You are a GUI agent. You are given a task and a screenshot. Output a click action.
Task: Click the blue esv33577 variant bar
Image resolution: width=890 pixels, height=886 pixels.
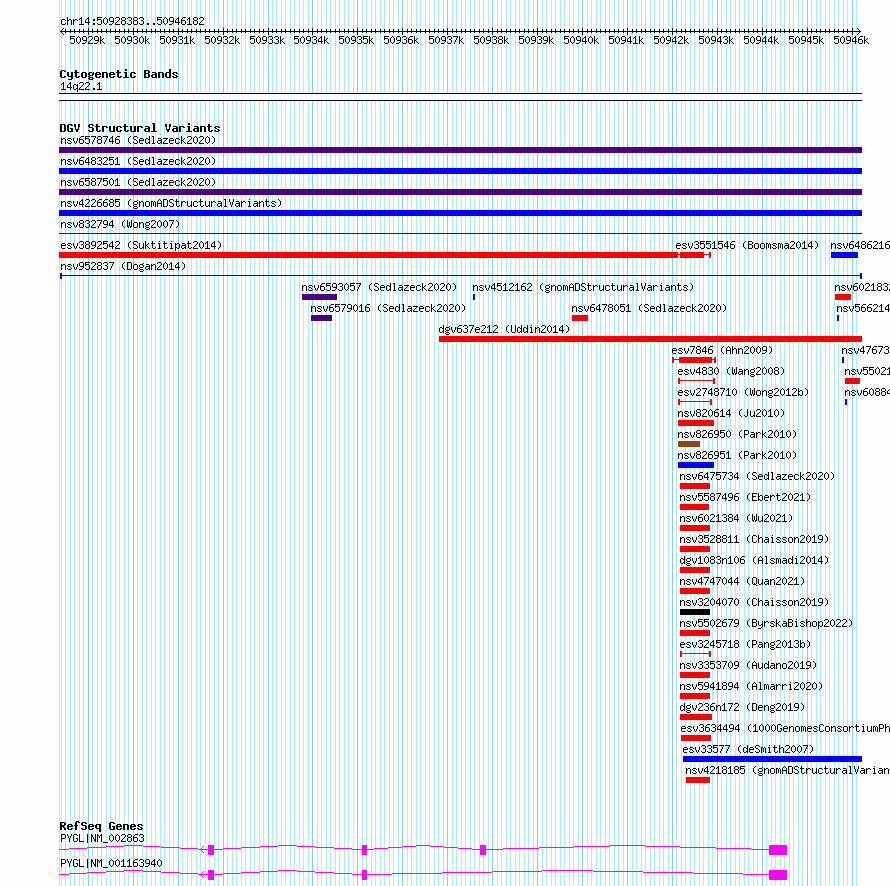772,759
